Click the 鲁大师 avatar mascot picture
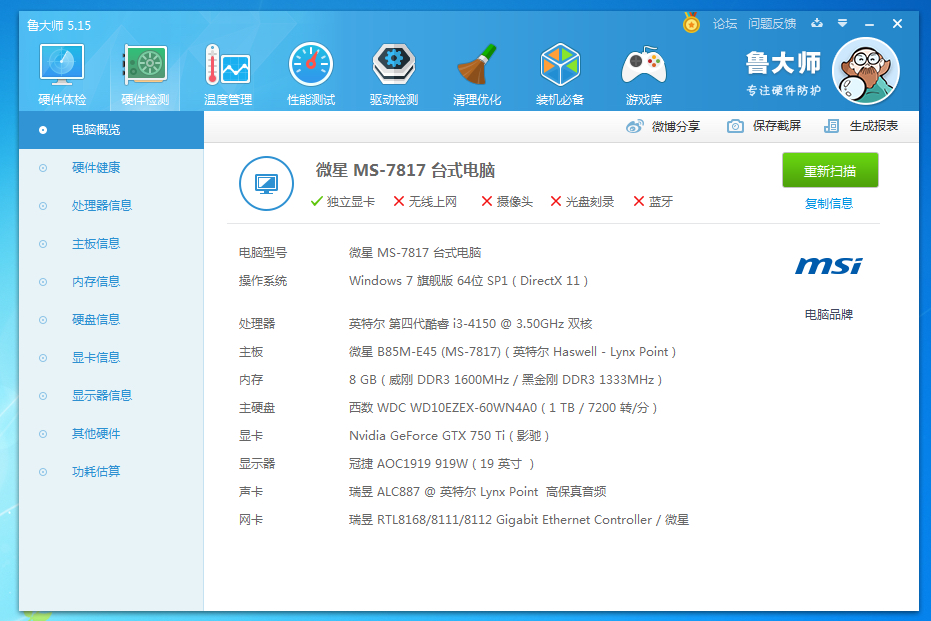Image resolution: width=931 pixels, height=621 pixels. pos(866,71)
